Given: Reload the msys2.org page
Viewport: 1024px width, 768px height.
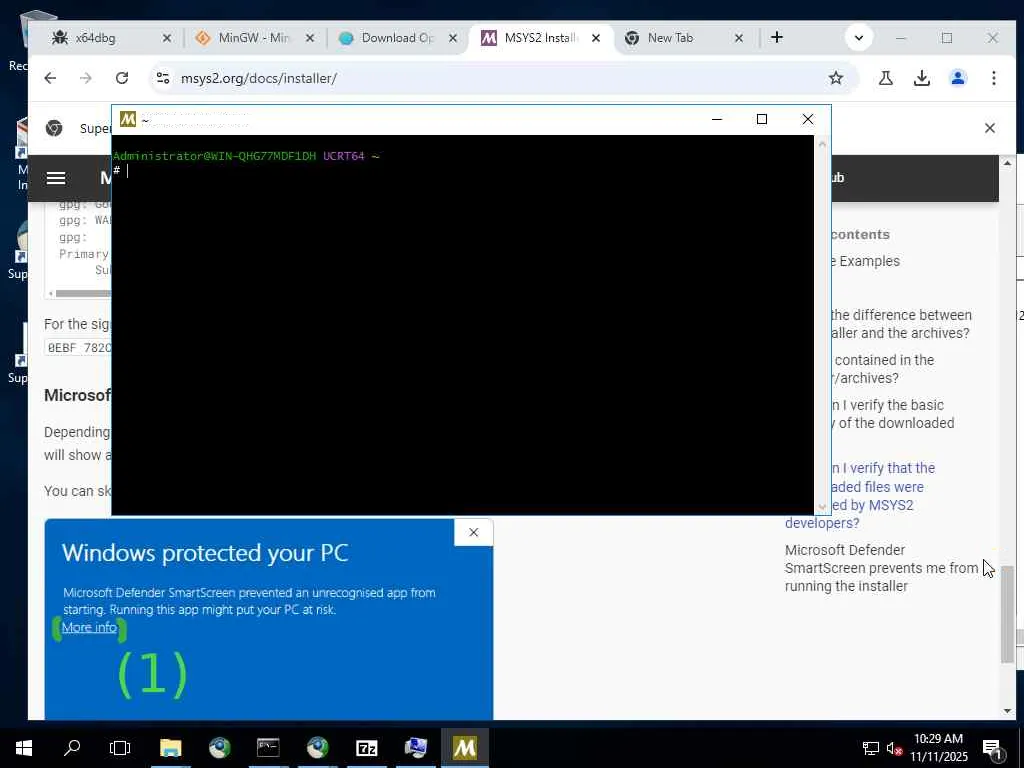Looking at the screenshot, I should [x=121, y=78].
